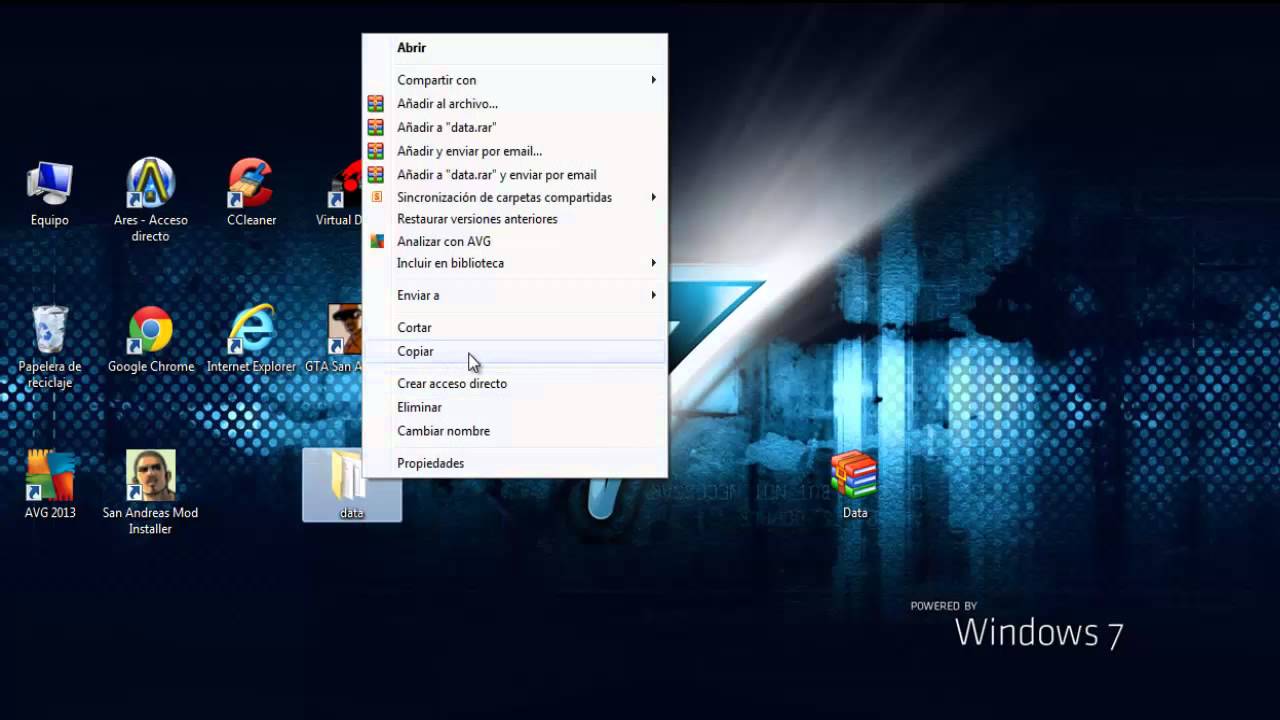Image resolution: width=1280 pixels, height=720 pixels.
Task: Select the Virtual D desktop shortcut
Action: [x=340, y=193]
